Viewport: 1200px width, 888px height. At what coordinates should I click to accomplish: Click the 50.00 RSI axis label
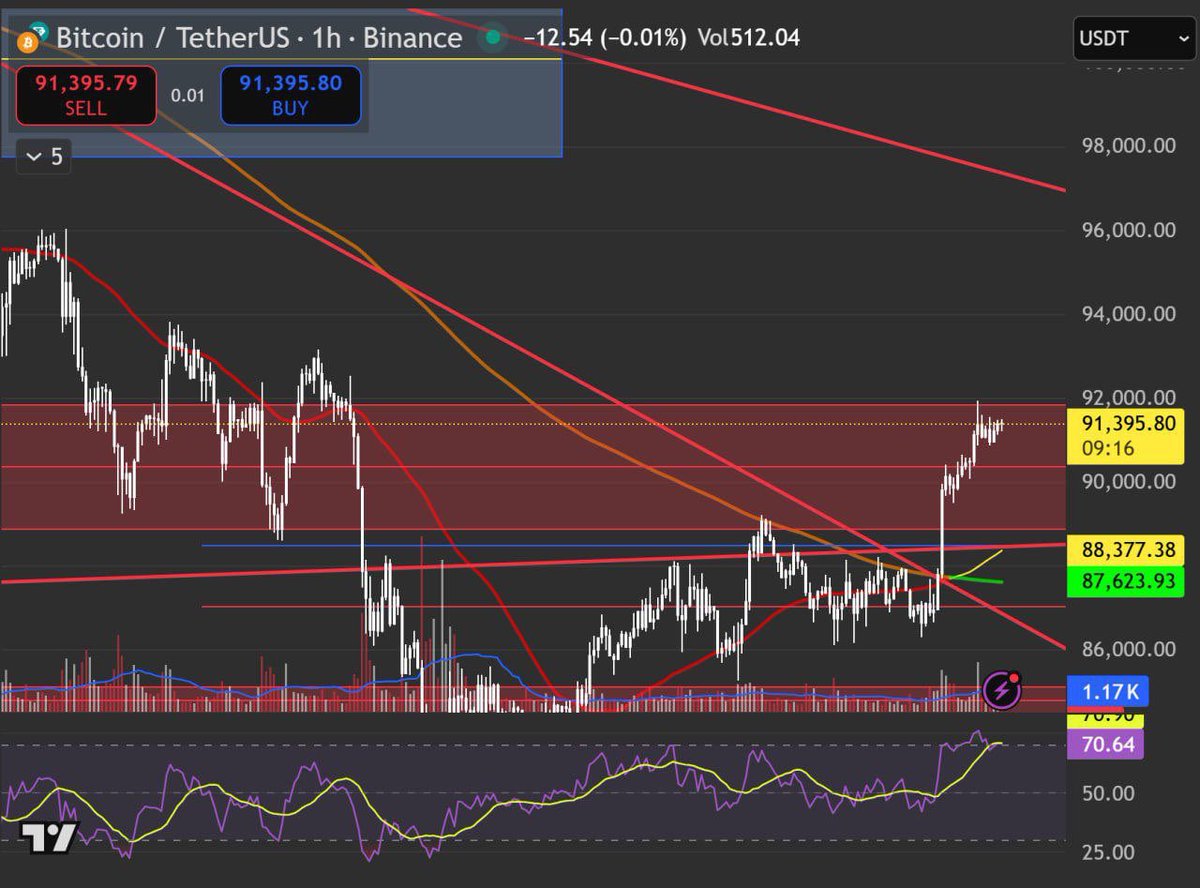(1107, 793)
